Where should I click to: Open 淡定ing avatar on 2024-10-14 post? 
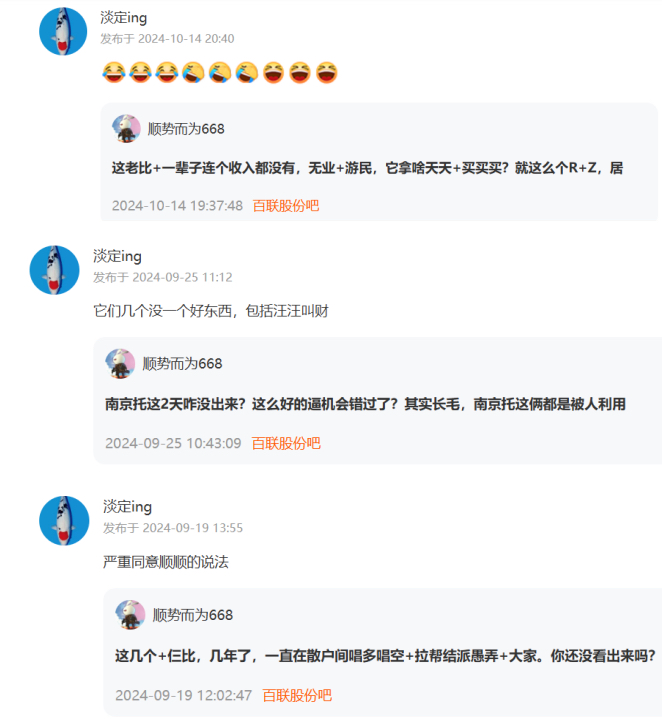point(63,32)
